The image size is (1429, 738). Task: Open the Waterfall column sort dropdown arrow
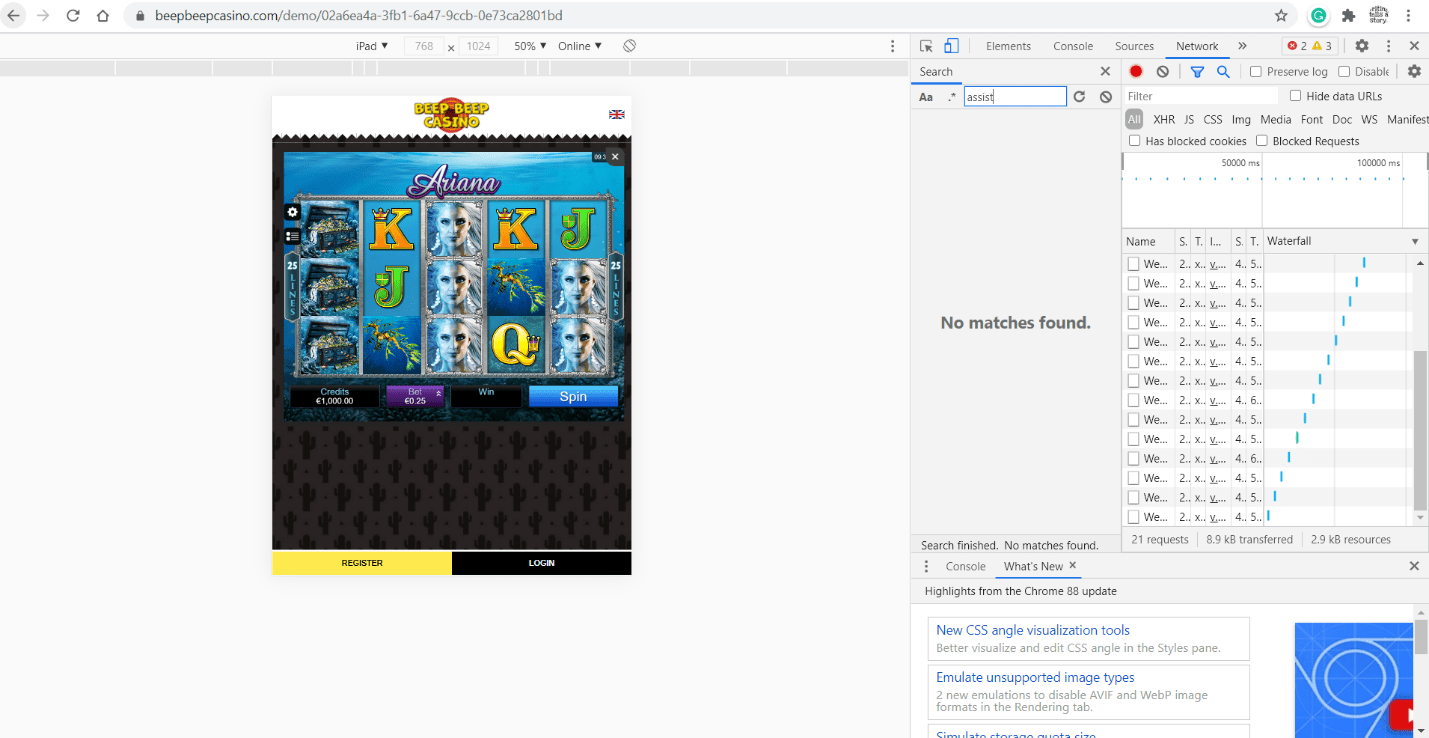1415,242
